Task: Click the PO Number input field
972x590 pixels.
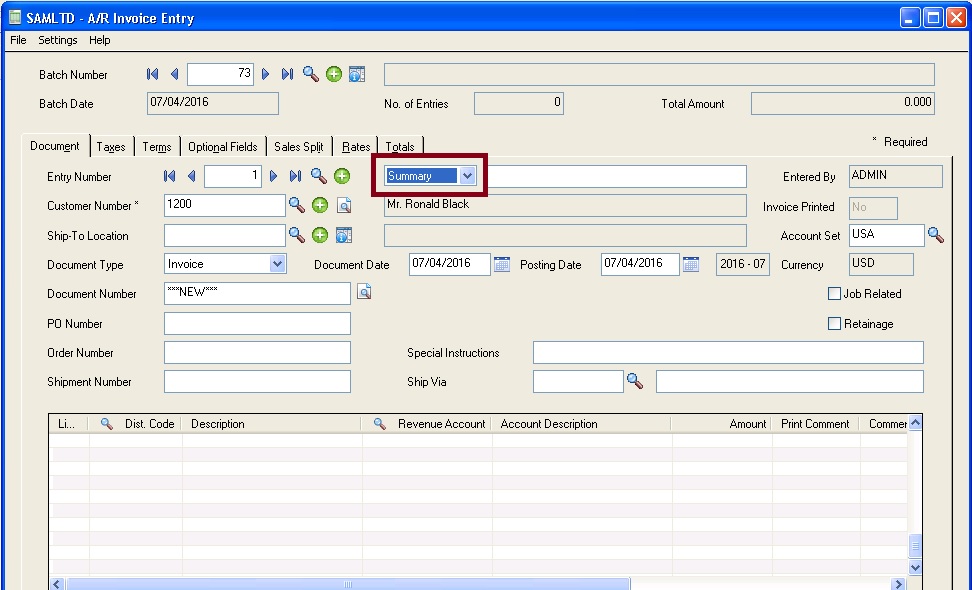Action: point(257,323)
